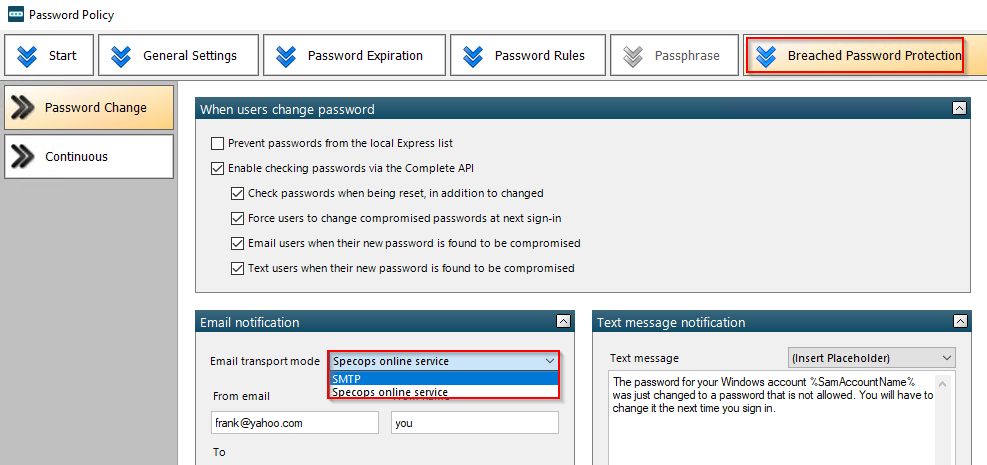Click the greyed Passphrase chevron icon
The height and width of the screenshot is (465, 987).
click(633, 55)
